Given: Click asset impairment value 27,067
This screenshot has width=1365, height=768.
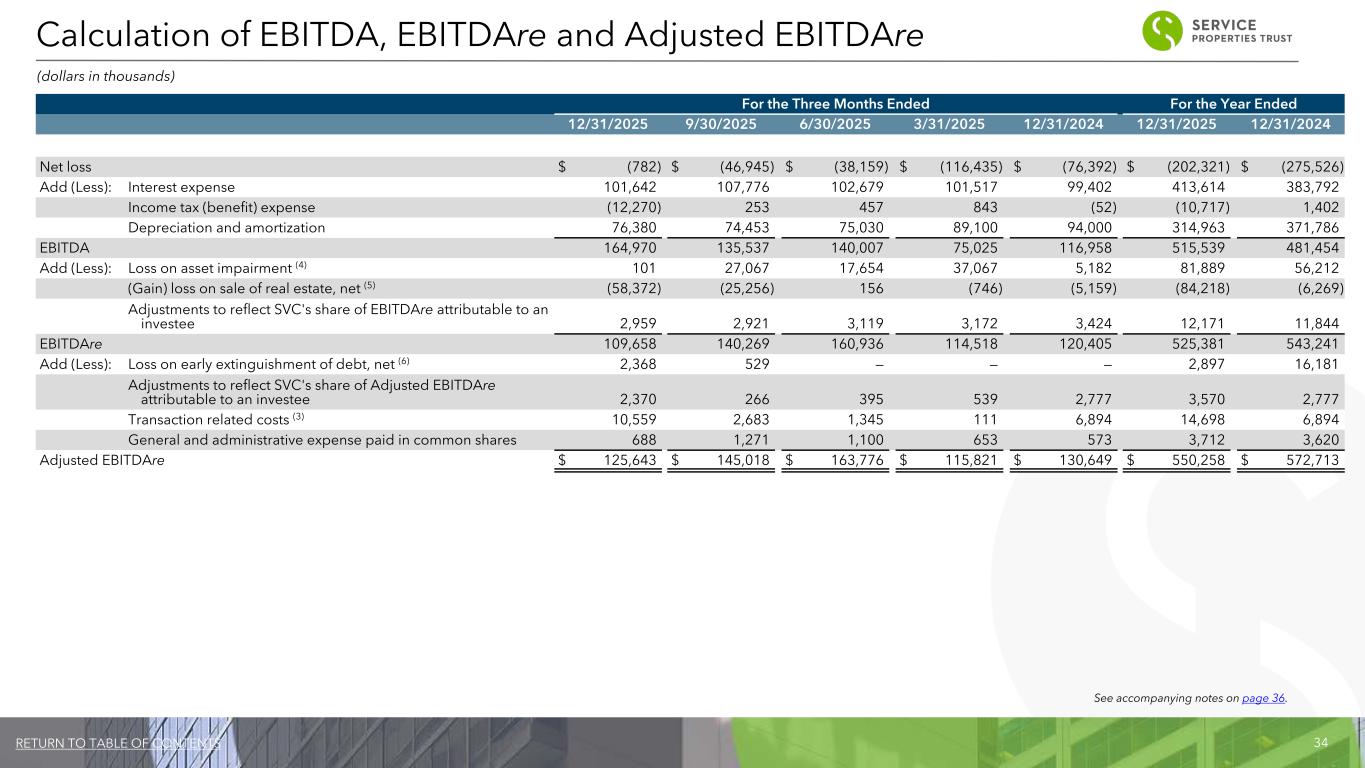Looking at the screenshot, I should tap(747, 268).
